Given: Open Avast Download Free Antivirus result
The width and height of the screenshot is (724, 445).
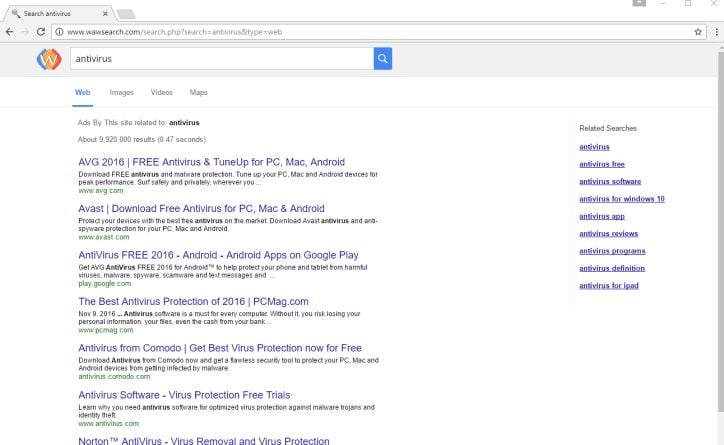Looking at the screenshot, I should point(201,209).
